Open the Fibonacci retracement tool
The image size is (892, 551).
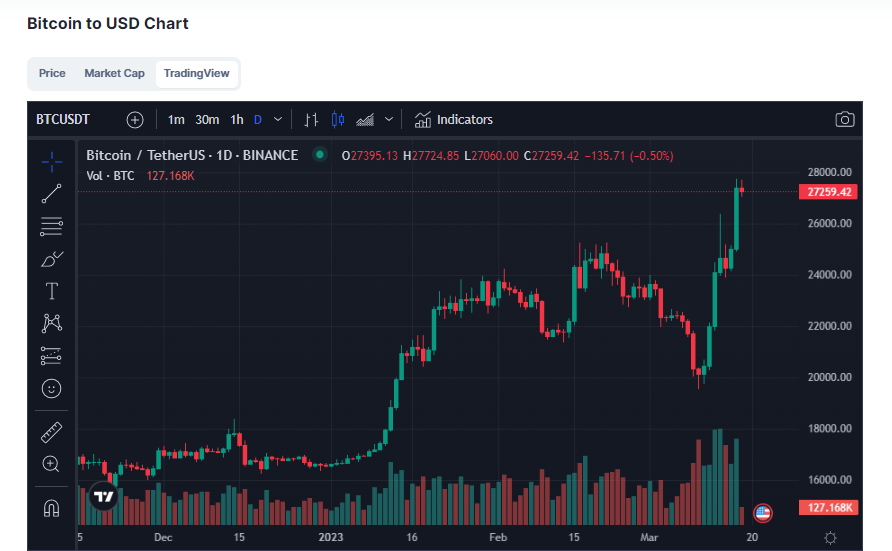click(52, 226)
